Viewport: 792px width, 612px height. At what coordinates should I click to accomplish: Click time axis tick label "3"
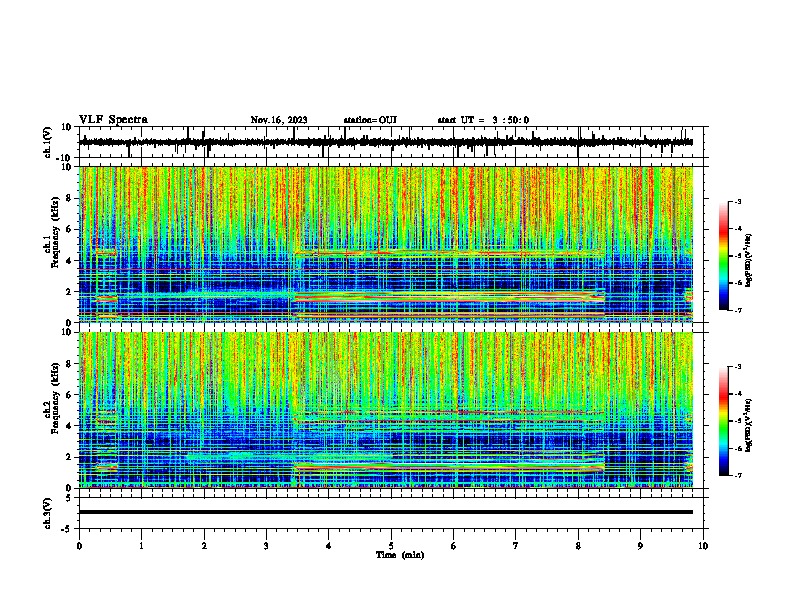pos(266,546)
